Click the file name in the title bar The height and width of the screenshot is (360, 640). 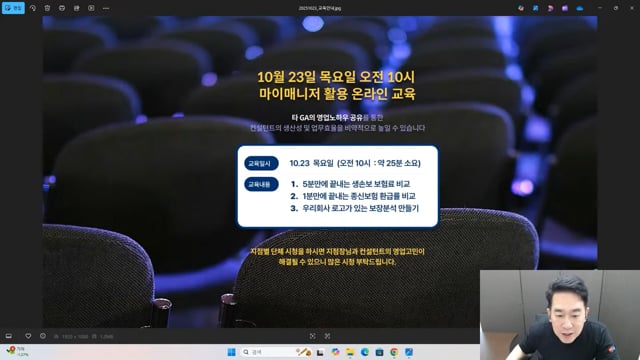[x=320, y=8]
